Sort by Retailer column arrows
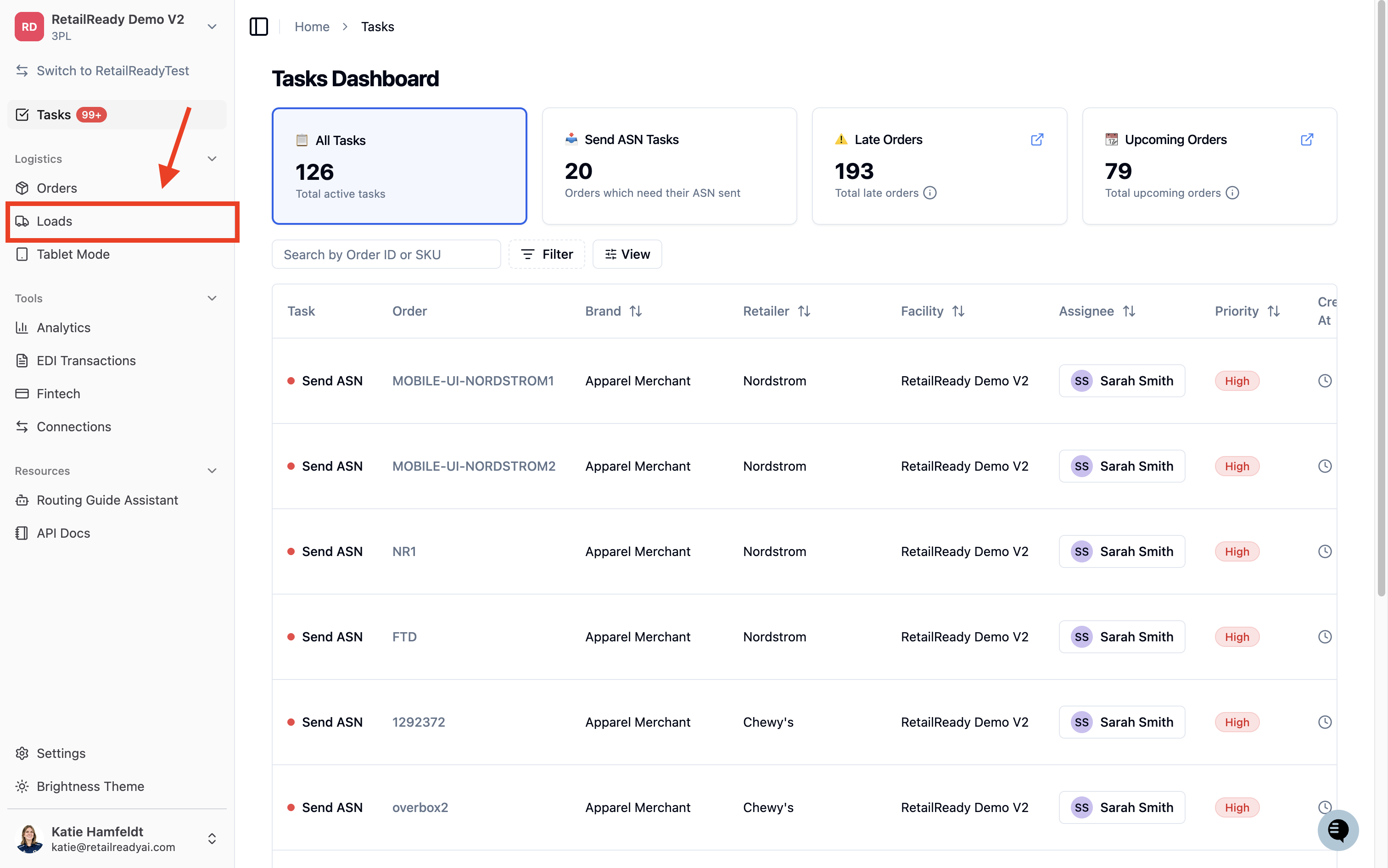1388x868 pixels. (804, 311)
